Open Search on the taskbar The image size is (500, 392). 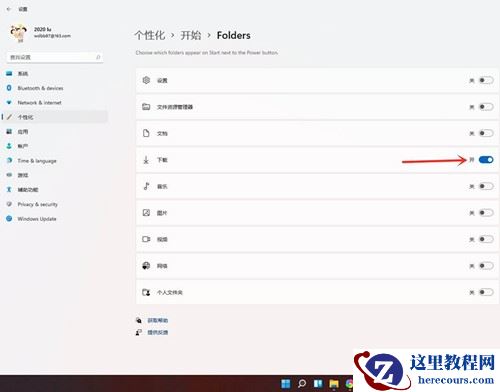click(302, 384)
